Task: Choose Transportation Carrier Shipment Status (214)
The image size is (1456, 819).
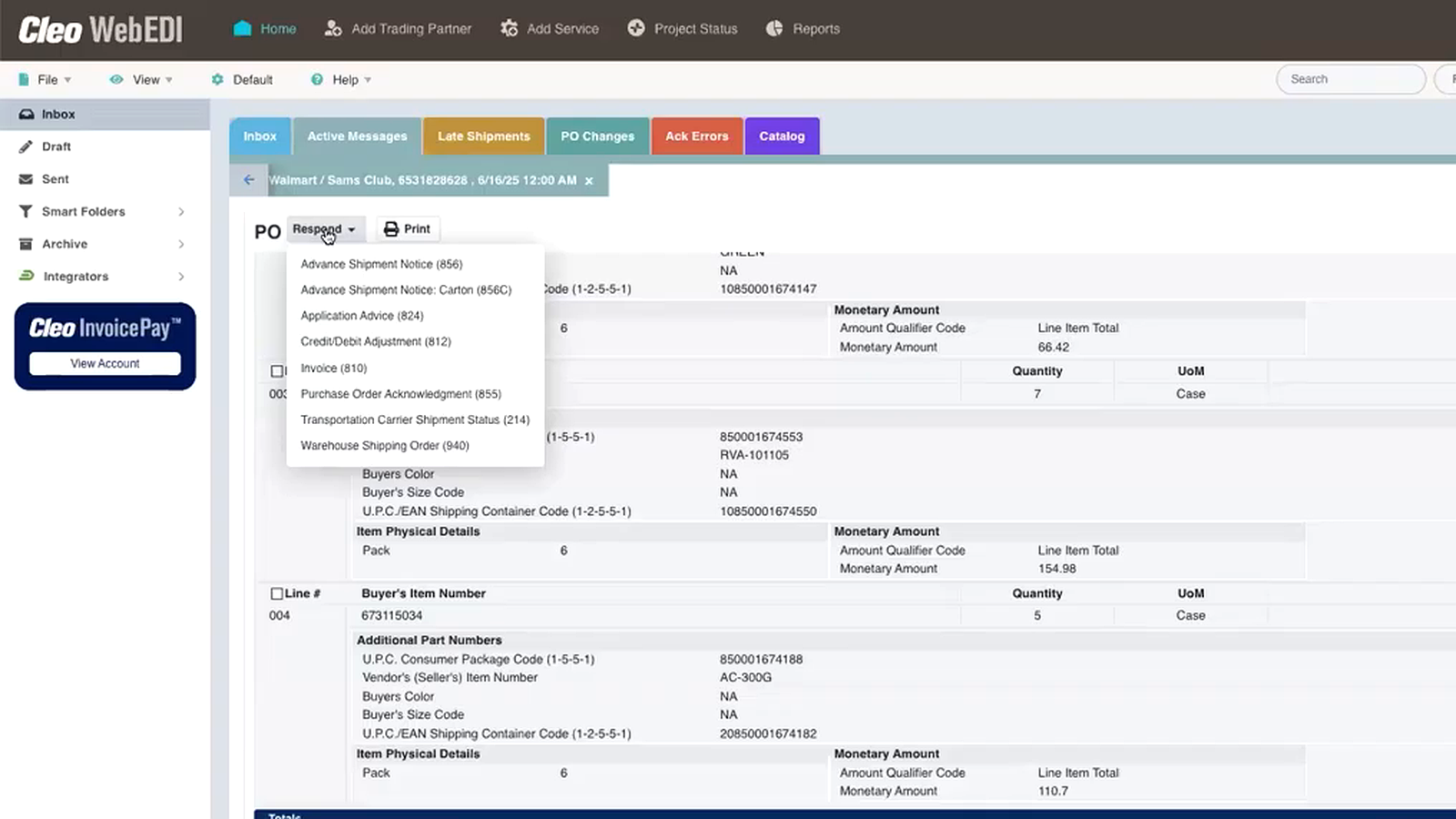Action: [415, 420]
